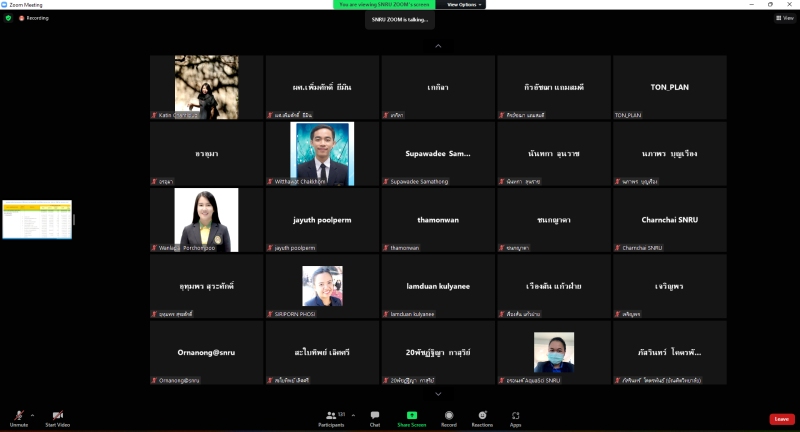This screenshot has height=432, width=800.
Task: Open the Chat panel
Action: click(375, 415)
